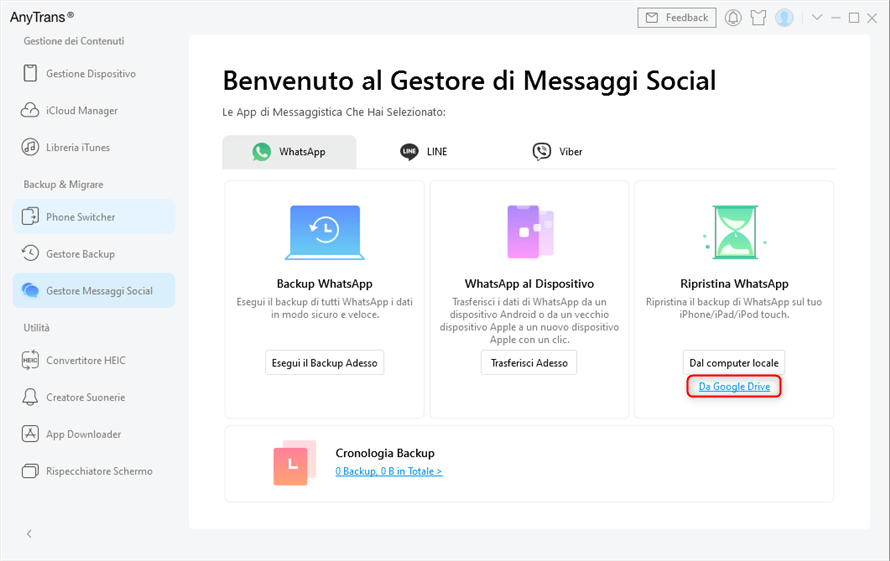This screenshot has height=561, width=890.
Task: Click the Benvenuto al Gestore di Messaggi Social heading
Action: pos(469,81)
